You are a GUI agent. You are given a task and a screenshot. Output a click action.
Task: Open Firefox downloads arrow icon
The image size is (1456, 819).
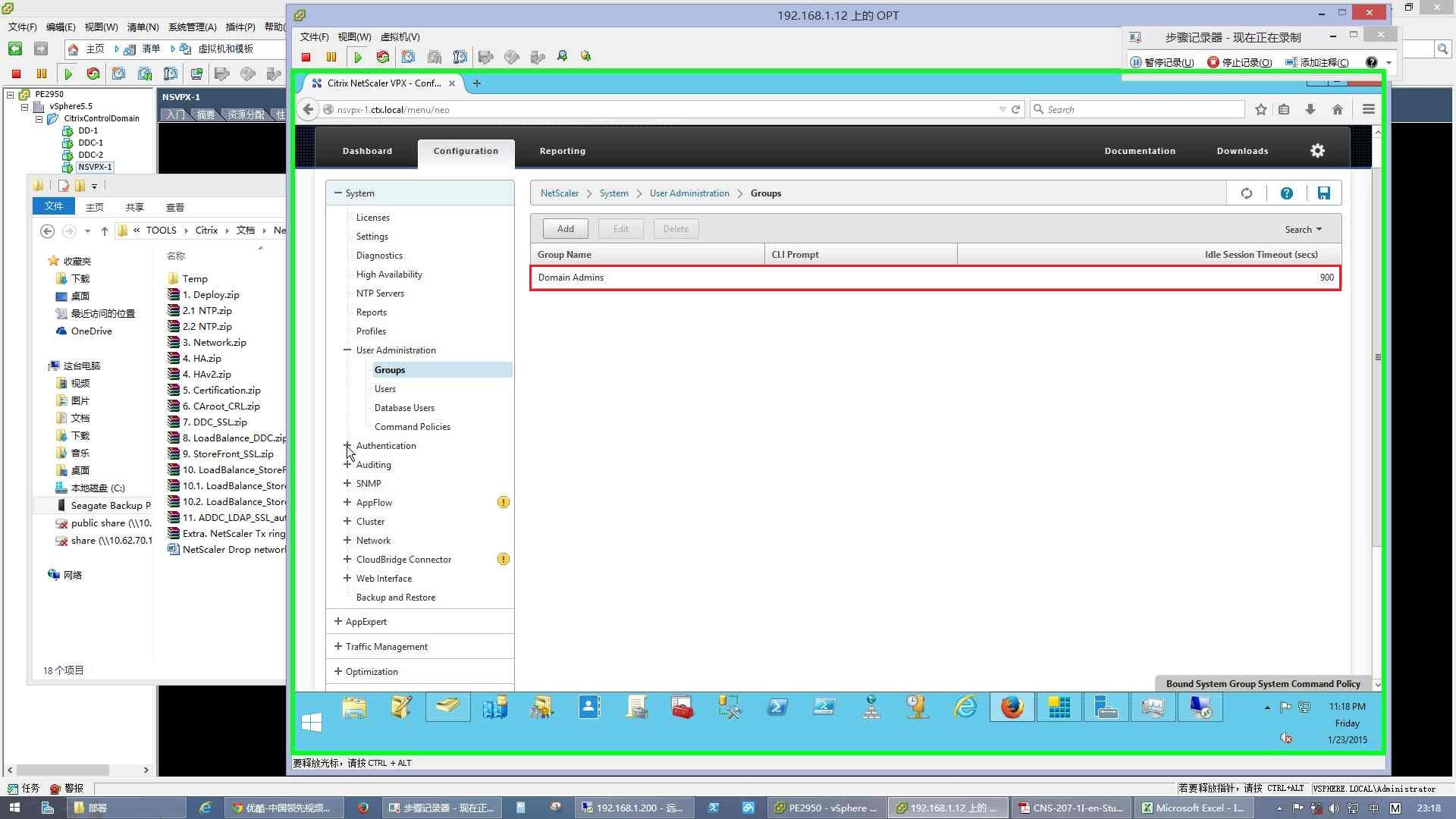1310,109
